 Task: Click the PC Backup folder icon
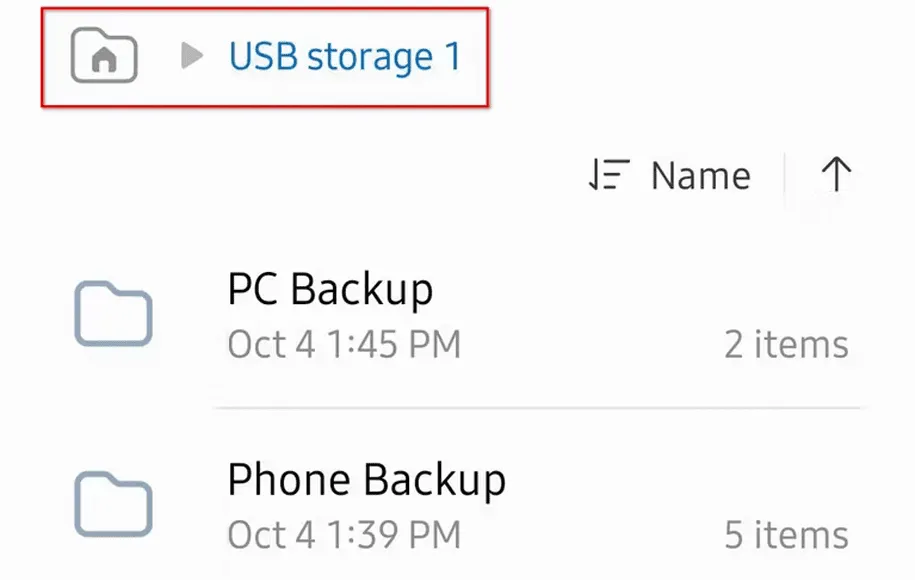click(x=113, y=316)
